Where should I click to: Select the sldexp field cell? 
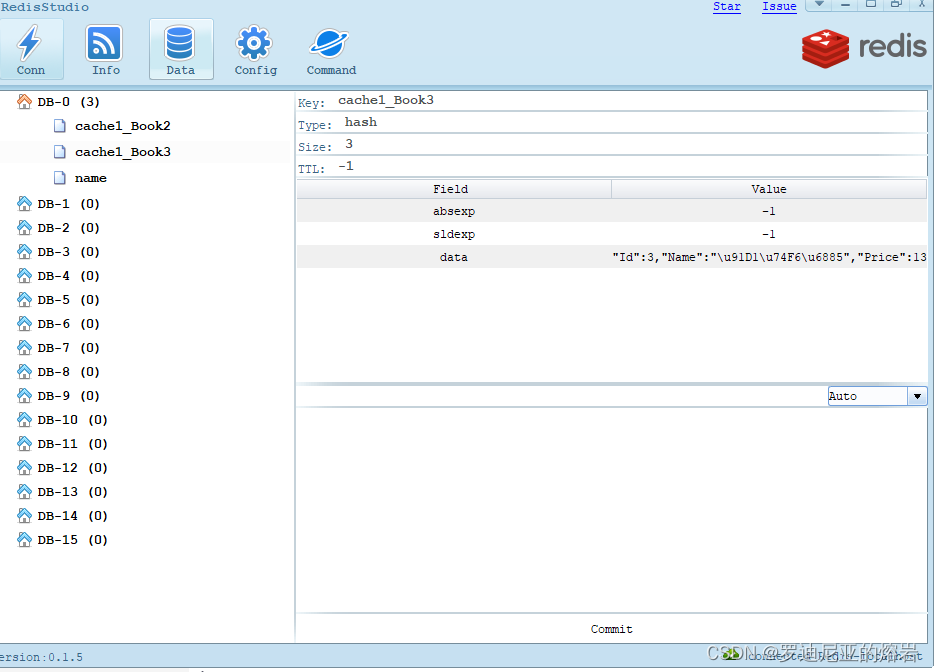point(454,234)
